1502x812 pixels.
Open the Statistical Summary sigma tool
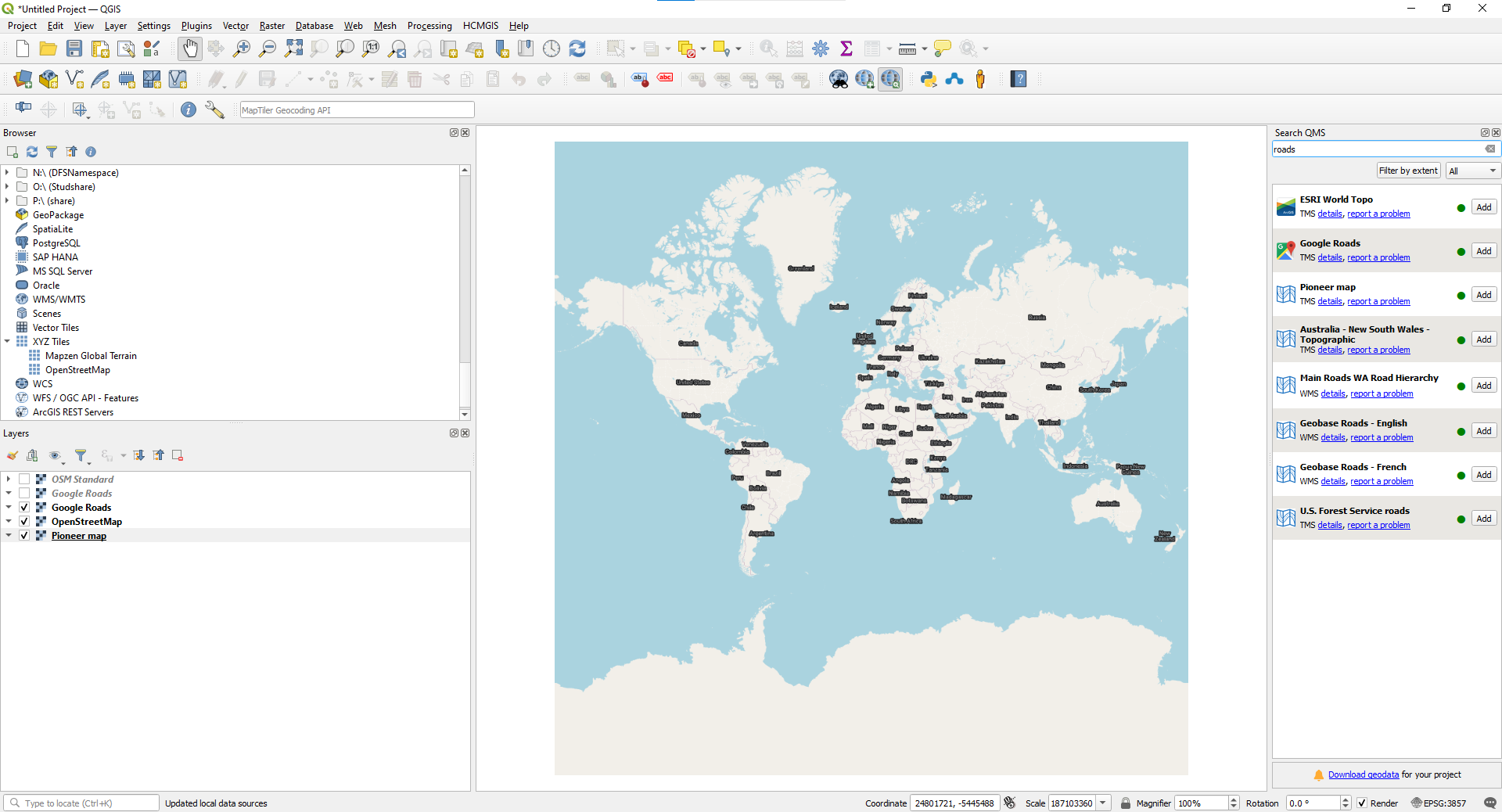tap(846, 49)
